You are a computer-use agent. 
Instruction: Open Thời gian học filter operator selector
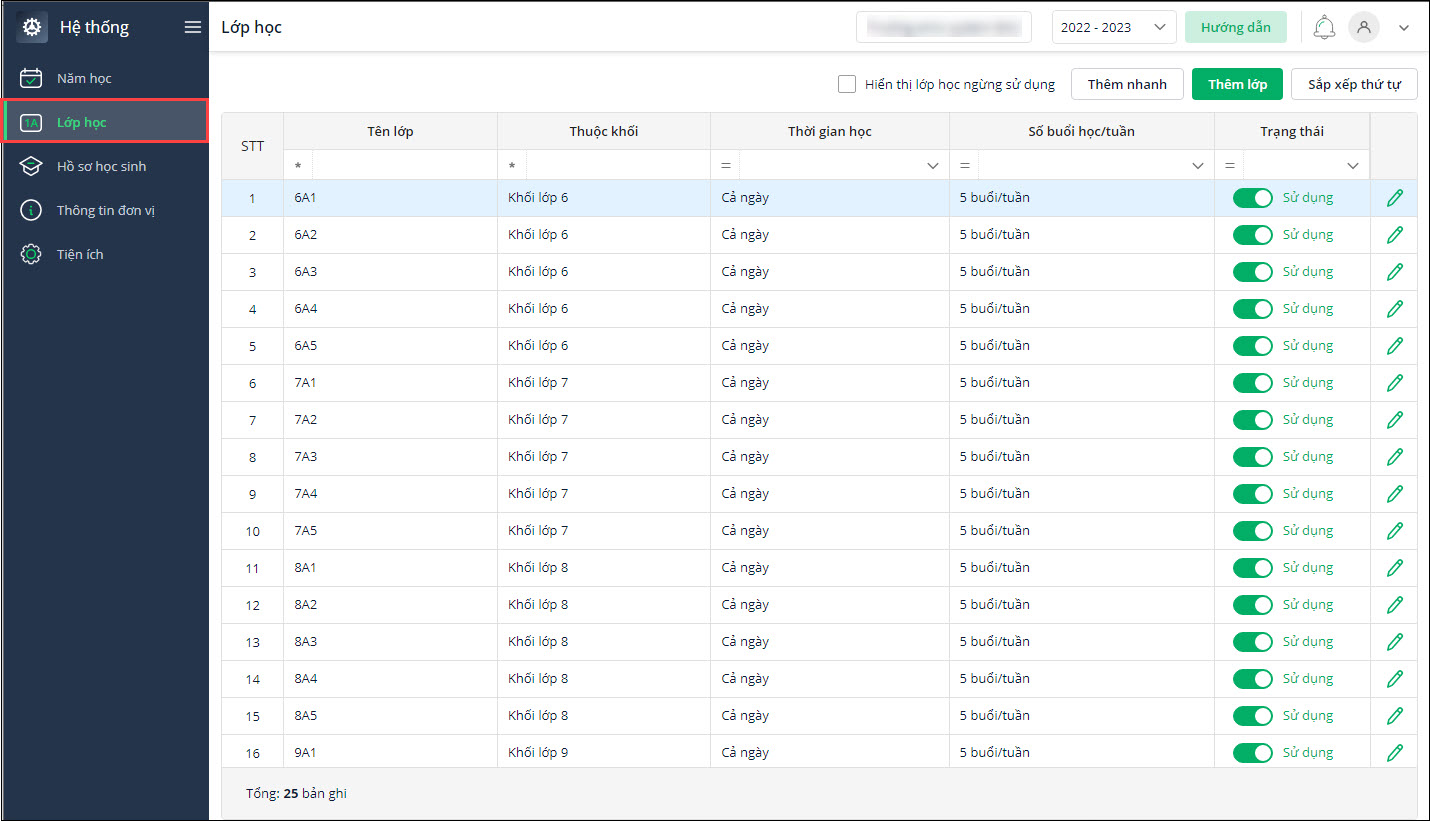coord(726,165)
